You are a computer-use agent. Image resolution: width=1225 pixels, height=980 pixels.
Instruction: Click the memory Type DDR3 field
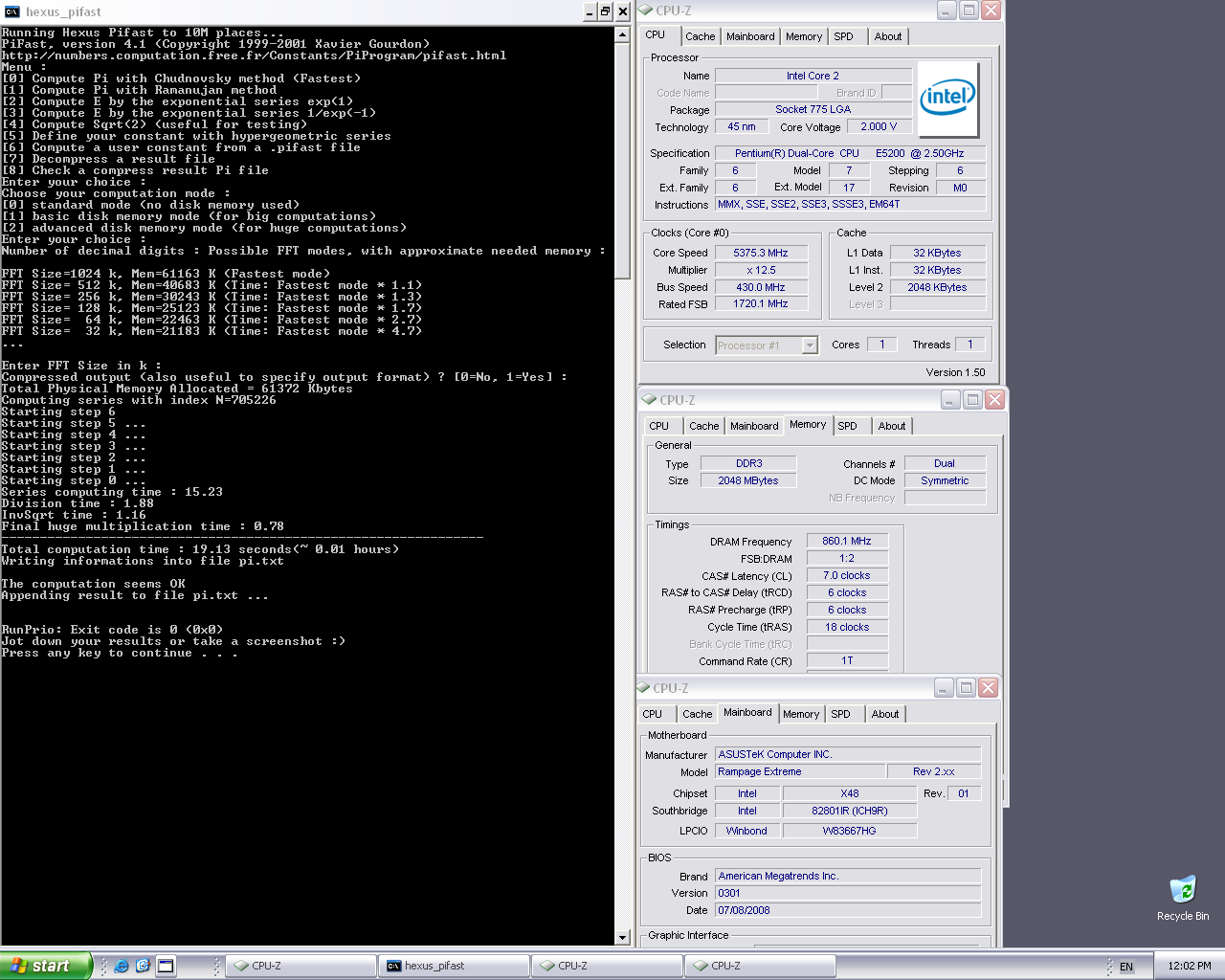tap(748, 463)
